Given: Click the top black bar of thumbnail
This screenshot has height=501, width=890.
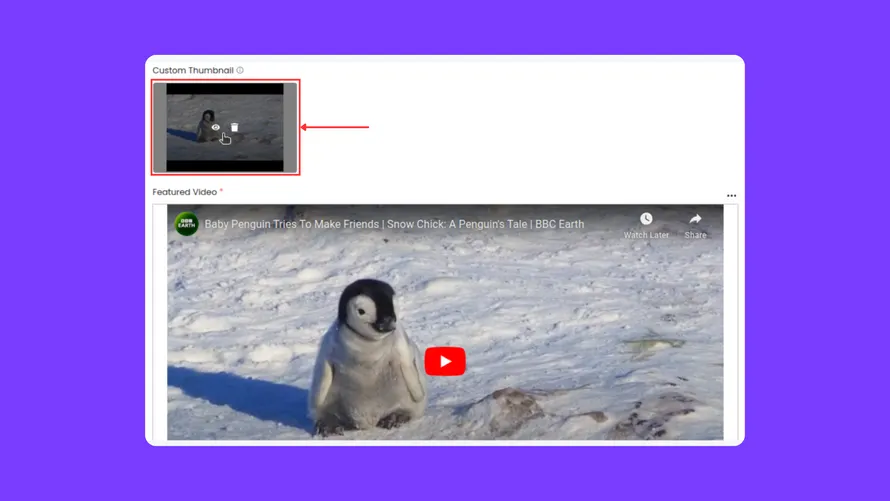Looking at the screenshot, I should (225, 89).
